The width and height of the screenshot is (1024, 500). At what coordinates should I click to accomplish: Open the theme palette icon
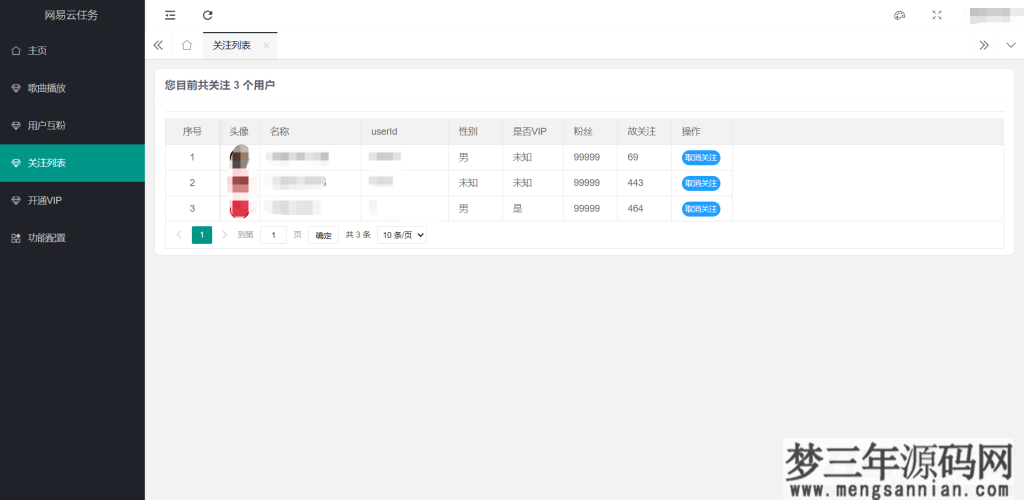click(x=899, y=15)
